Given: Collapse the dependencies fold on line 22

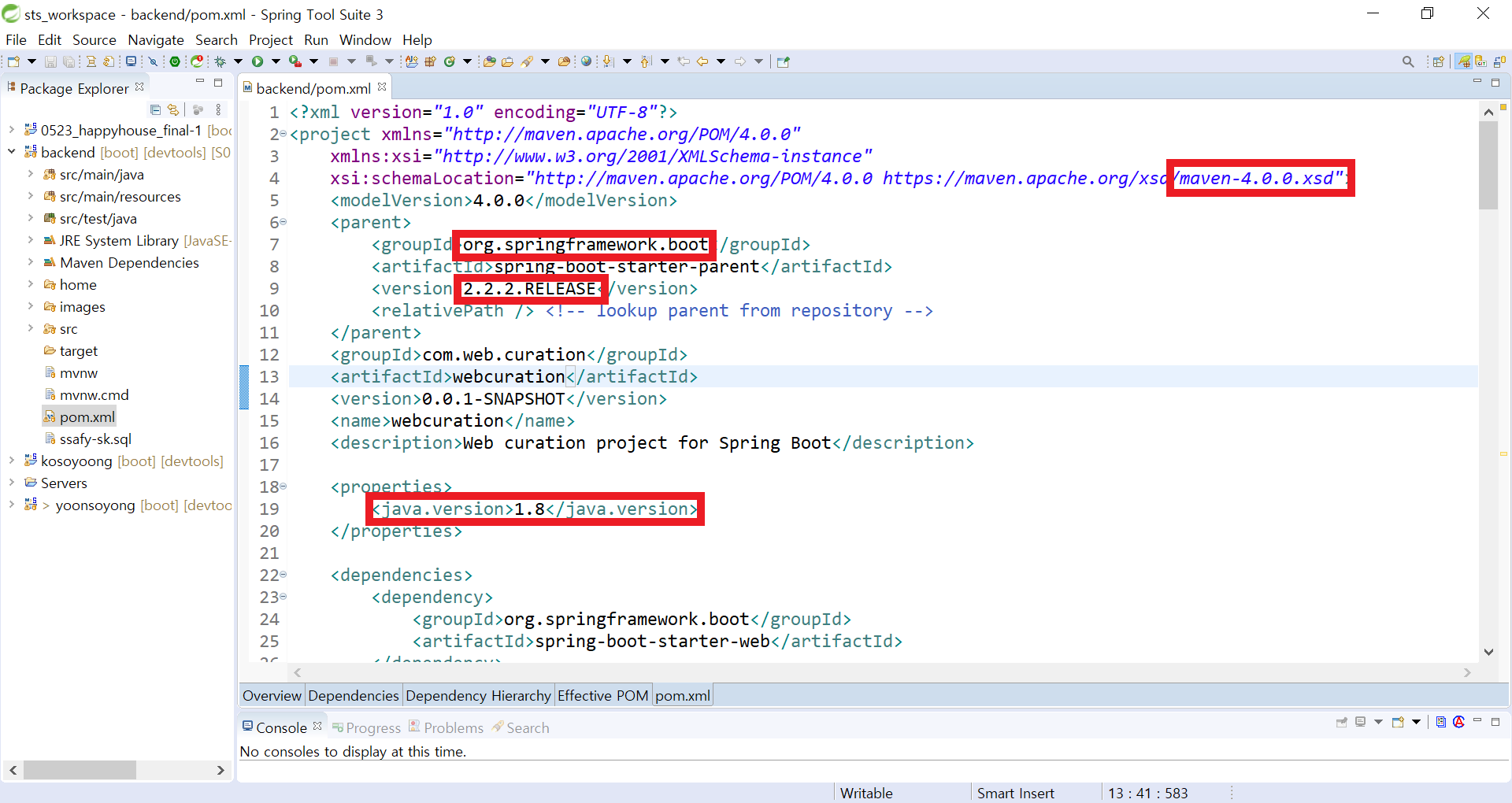Looking at the screenshot, I should [x=283, y=575].
